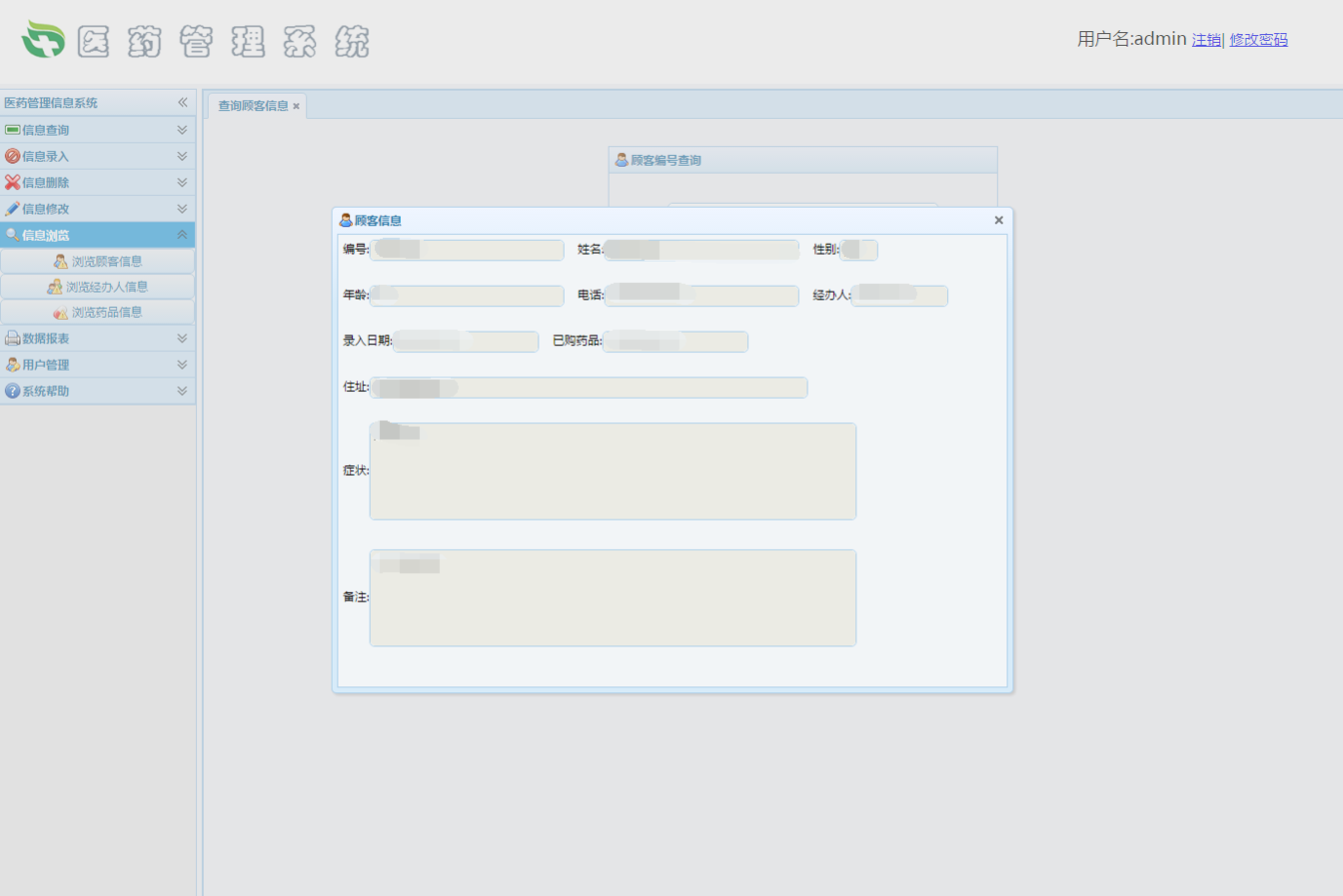
Task: Click the 修改密码 link
Action: tap(1258, 40)
